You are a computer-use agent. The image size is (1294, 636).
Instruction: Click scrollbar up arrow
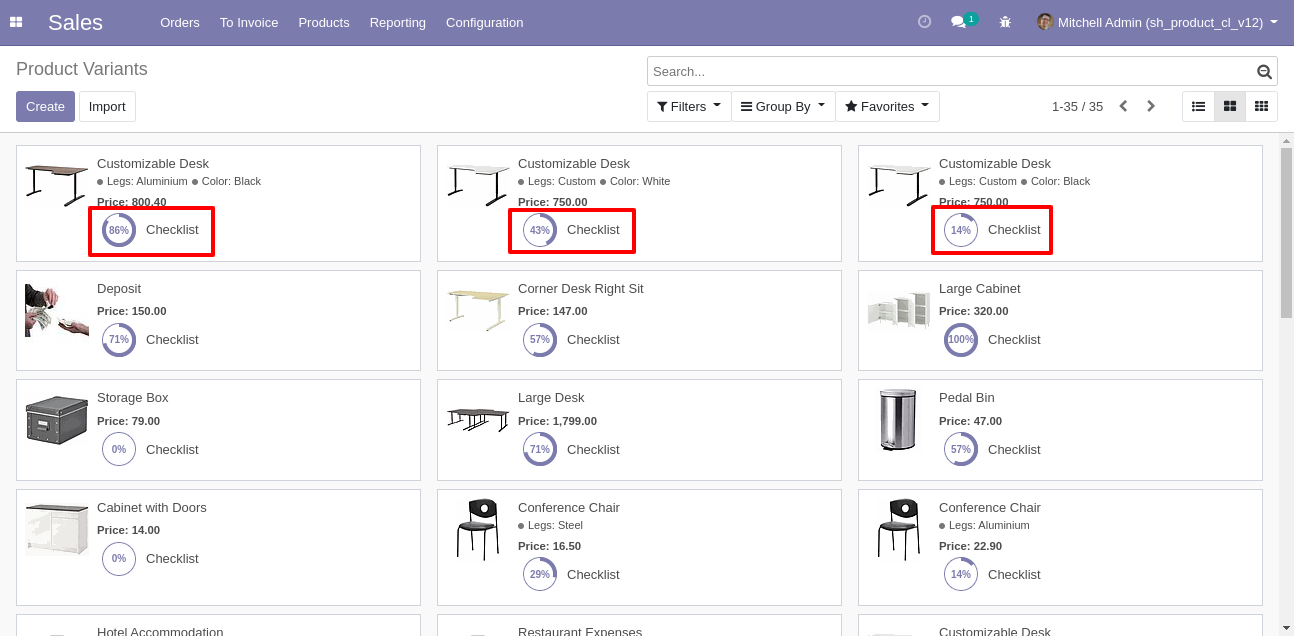[x=1286, y=140]
